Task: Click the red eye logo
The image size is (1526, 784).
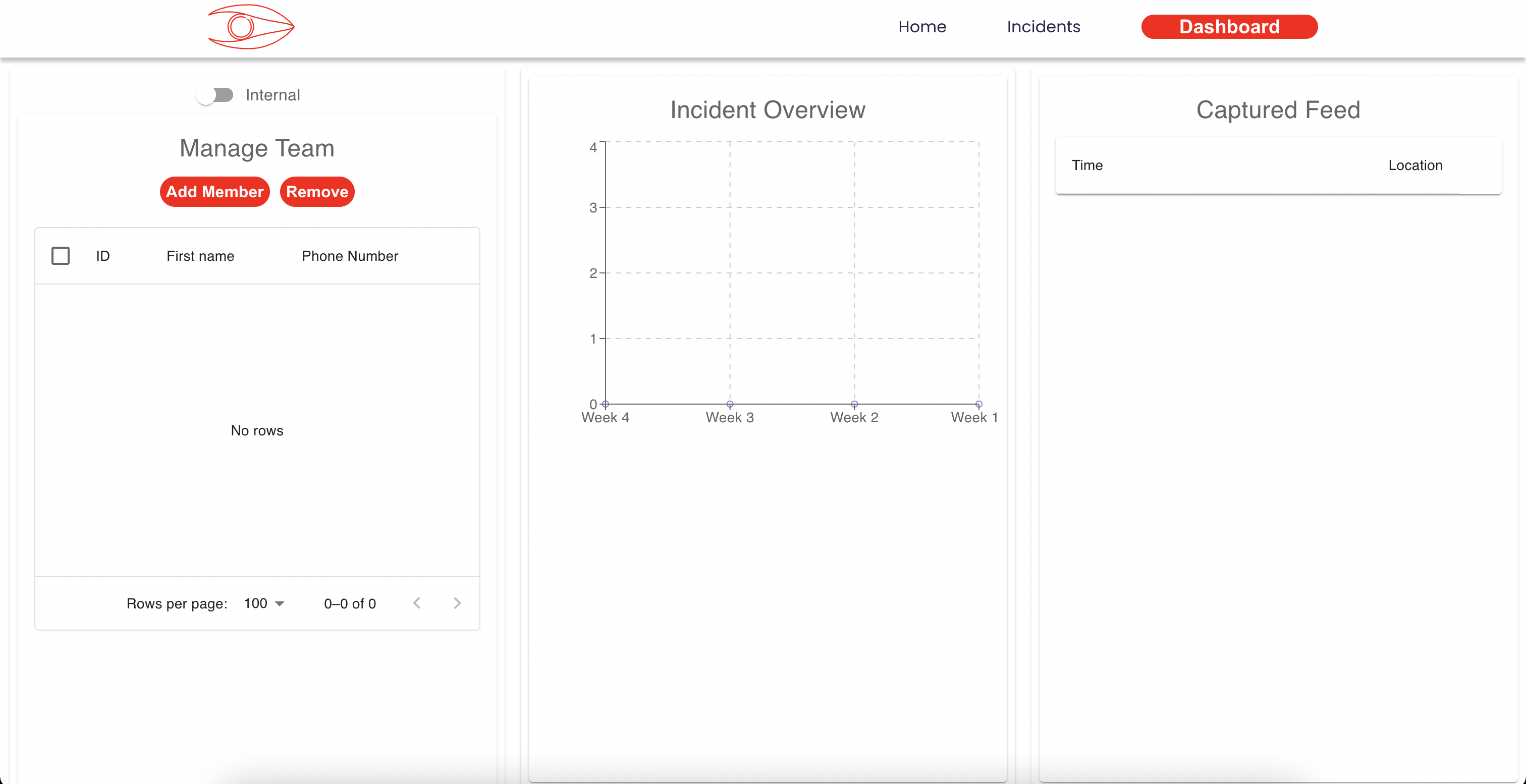Action: pyautogui.click(x=251, y=27)
